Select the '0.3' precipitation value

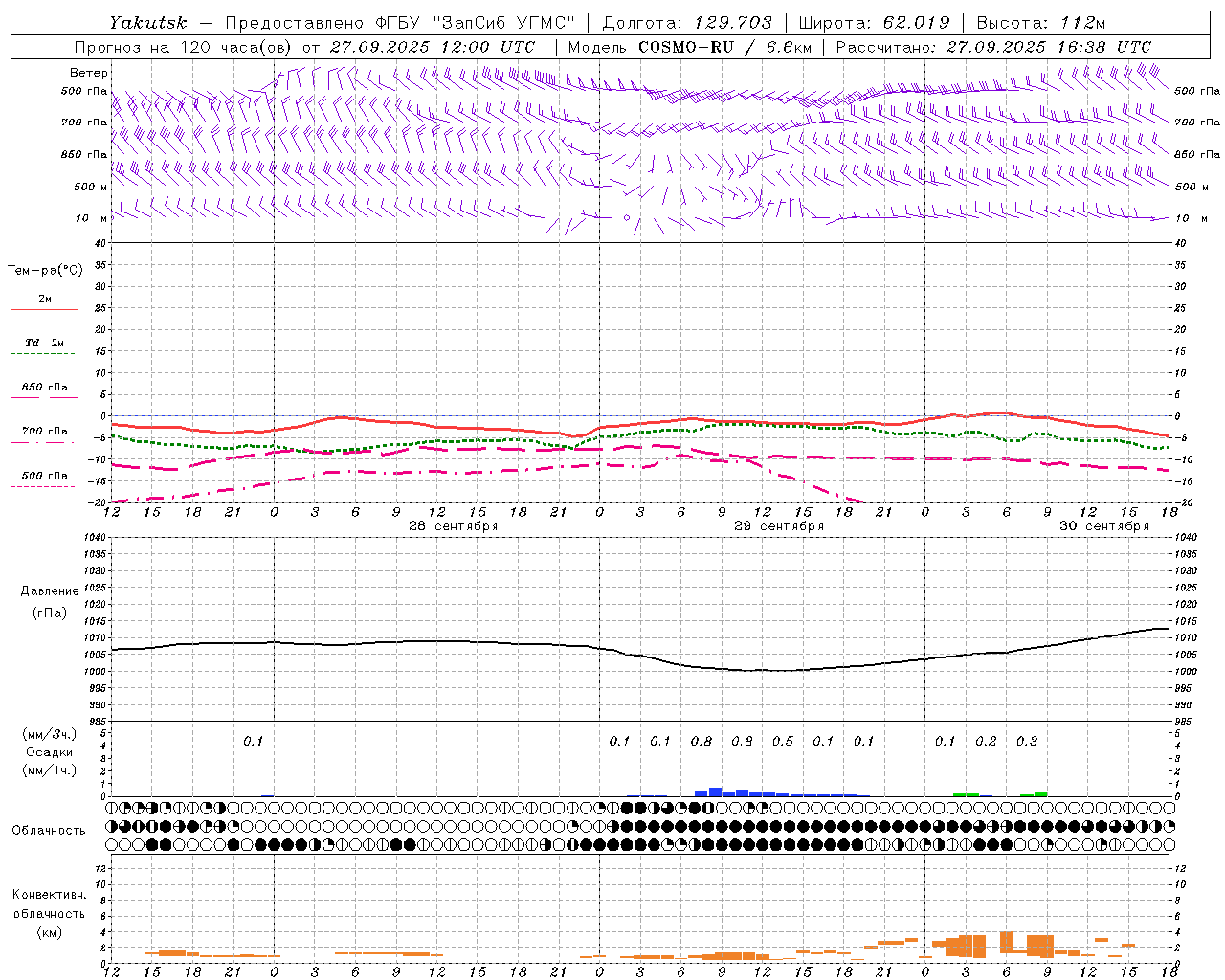coord(1027,741)
